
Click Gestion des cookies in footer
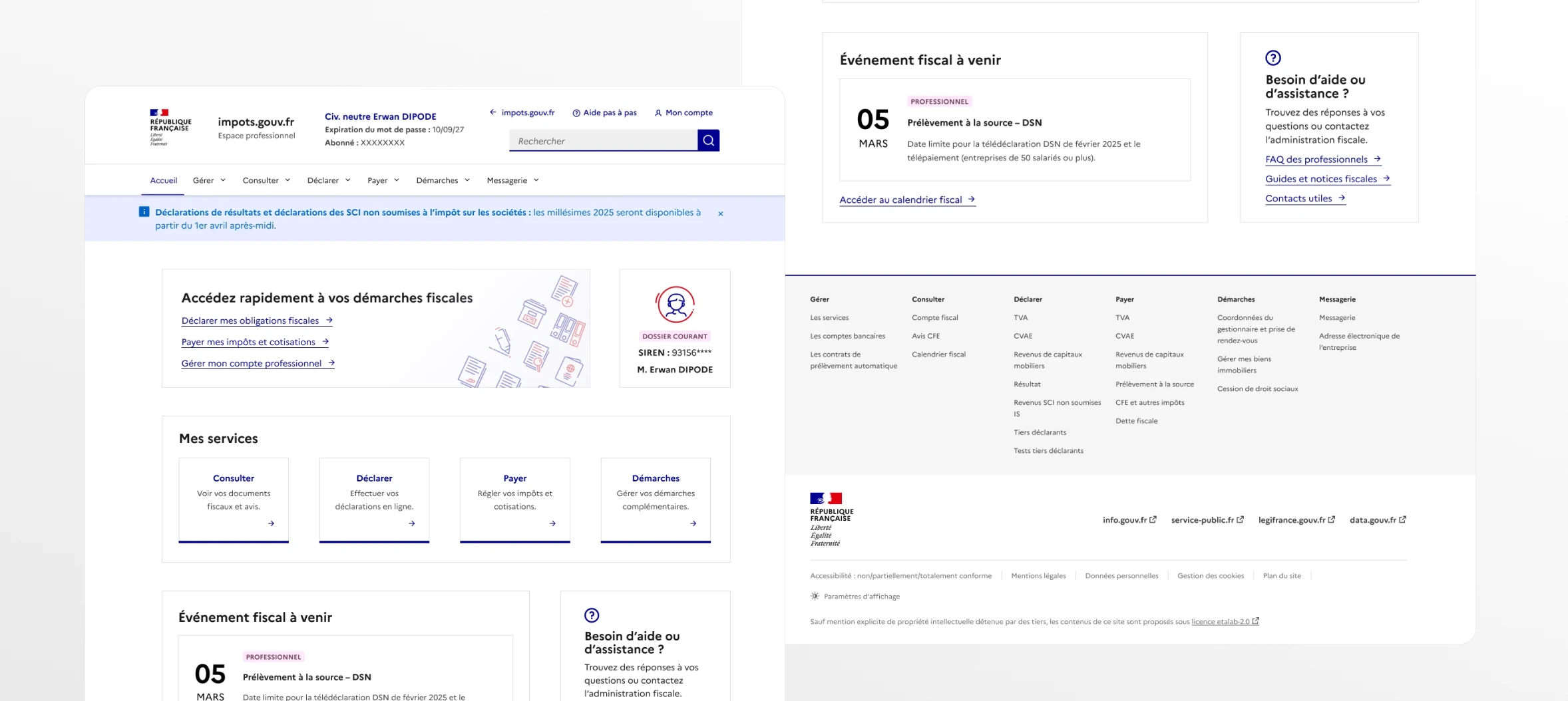[1210, 576]
